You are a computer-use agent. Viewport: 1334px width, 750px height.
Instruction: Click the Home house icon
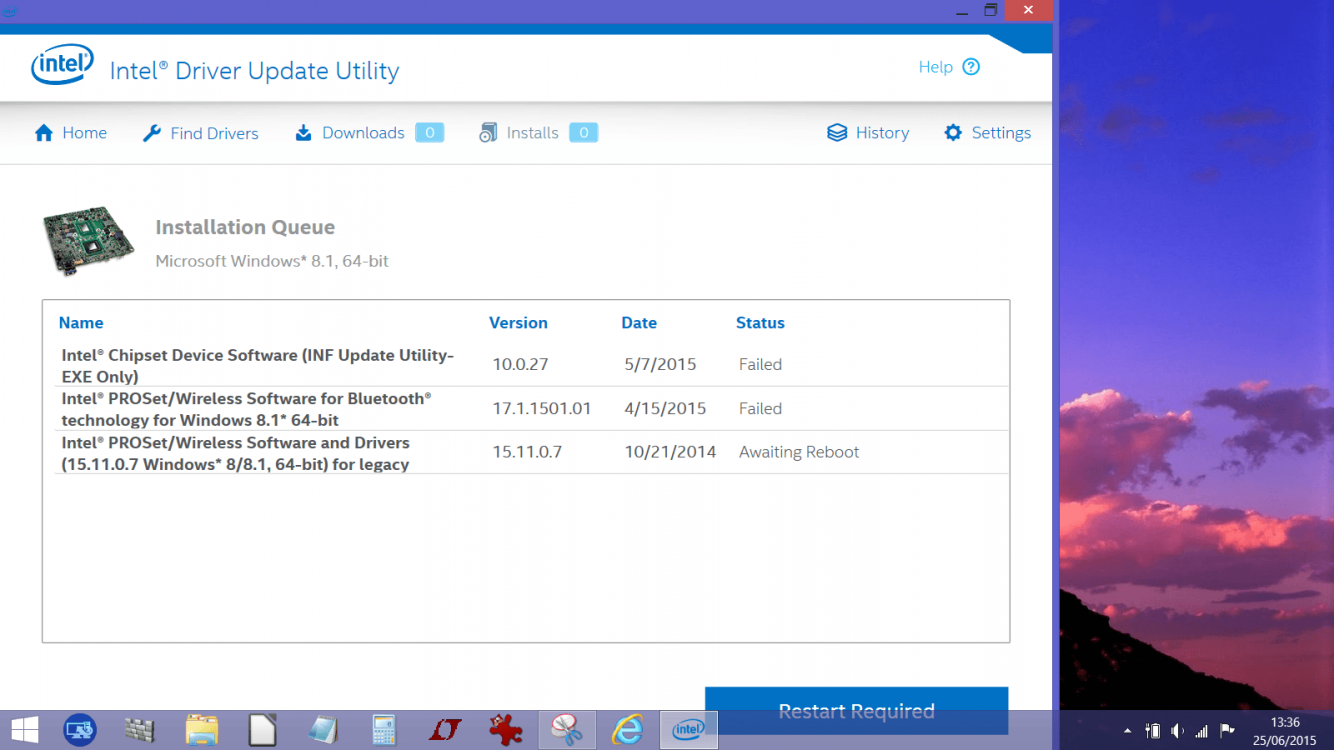click(x=44, y=133)
